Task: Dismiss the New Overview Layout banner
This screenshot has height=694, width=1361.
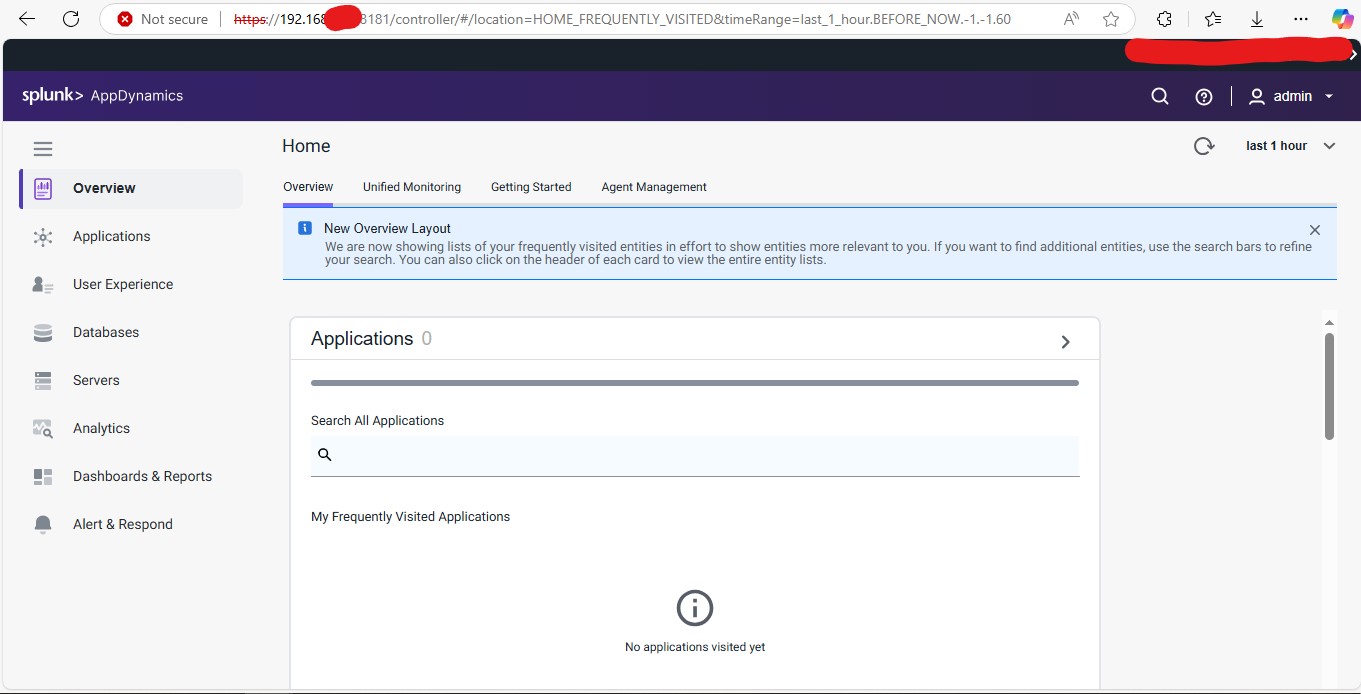Action: pyautogui.click(x=1315, y=229)
